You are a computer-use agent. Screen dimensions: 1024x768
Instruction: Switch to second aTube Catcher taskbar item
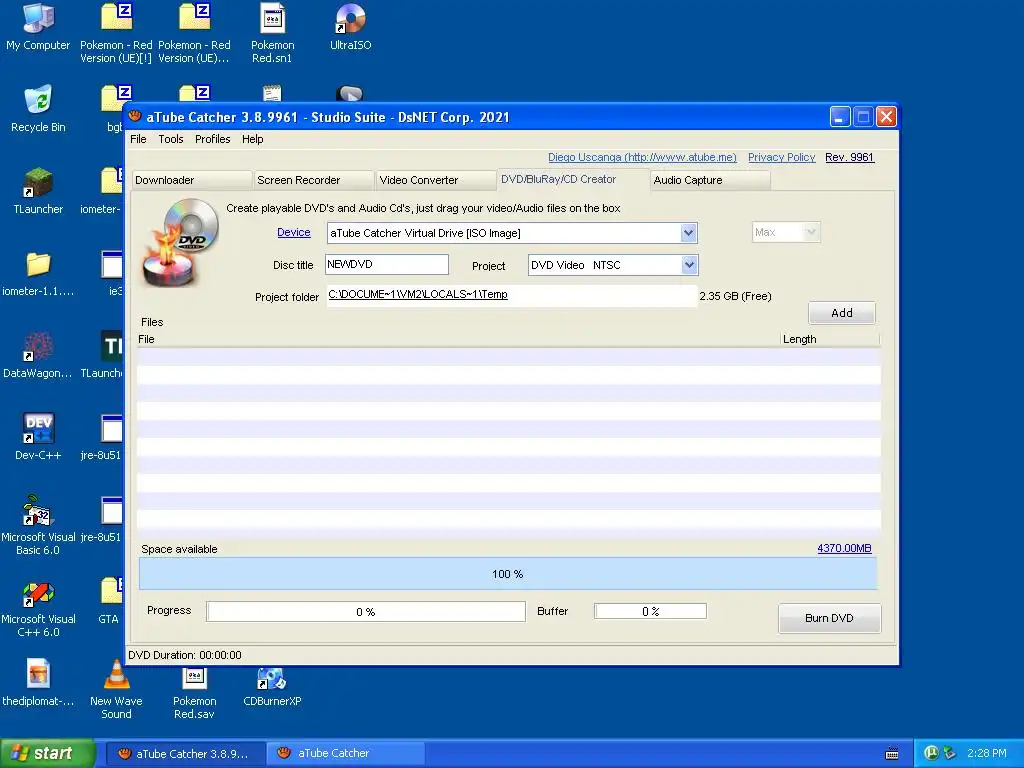click(x=346, y=754)
